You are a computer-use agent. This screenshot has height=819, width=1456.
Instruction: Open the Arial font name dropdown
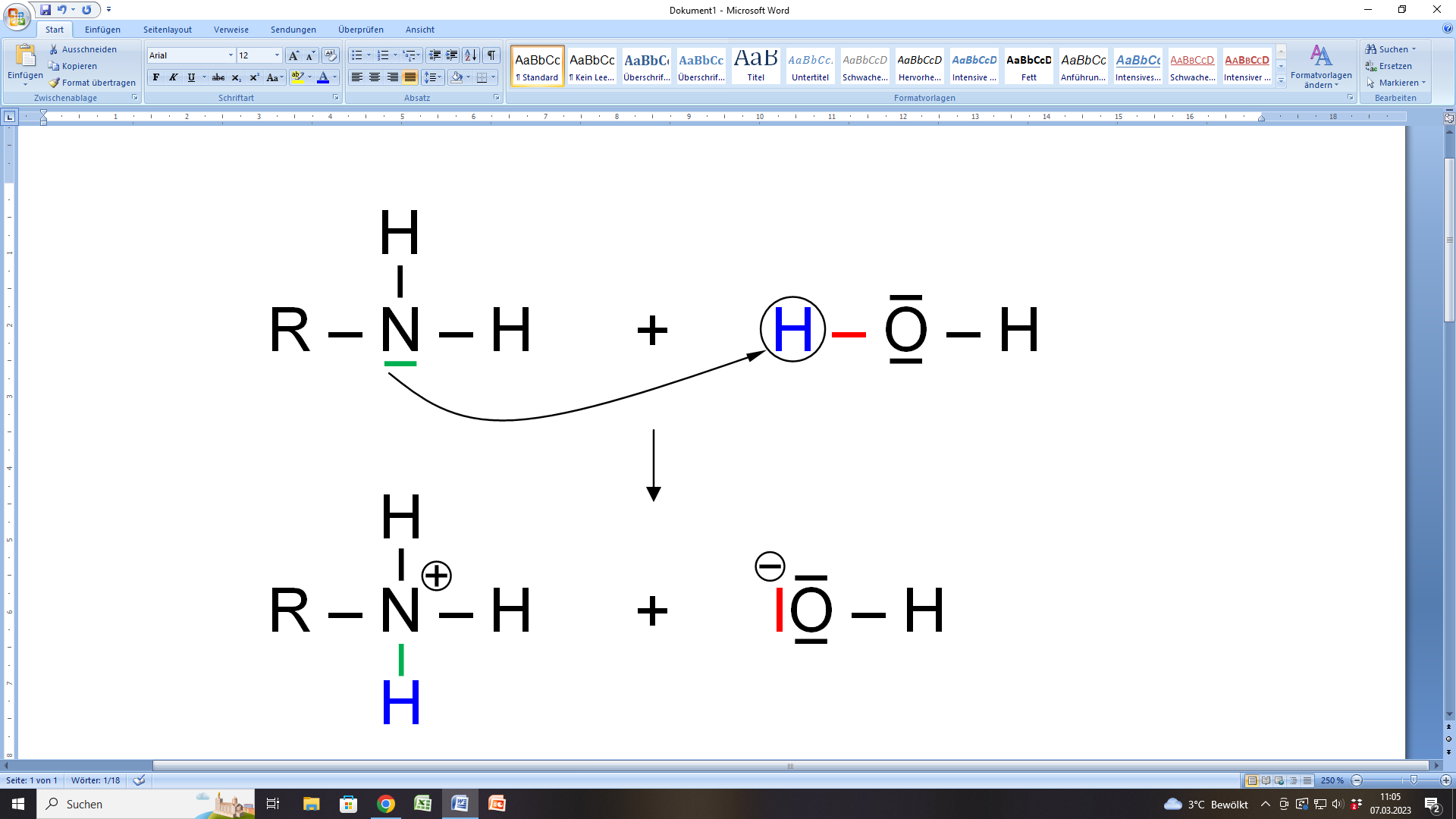(x=231, y=55)
